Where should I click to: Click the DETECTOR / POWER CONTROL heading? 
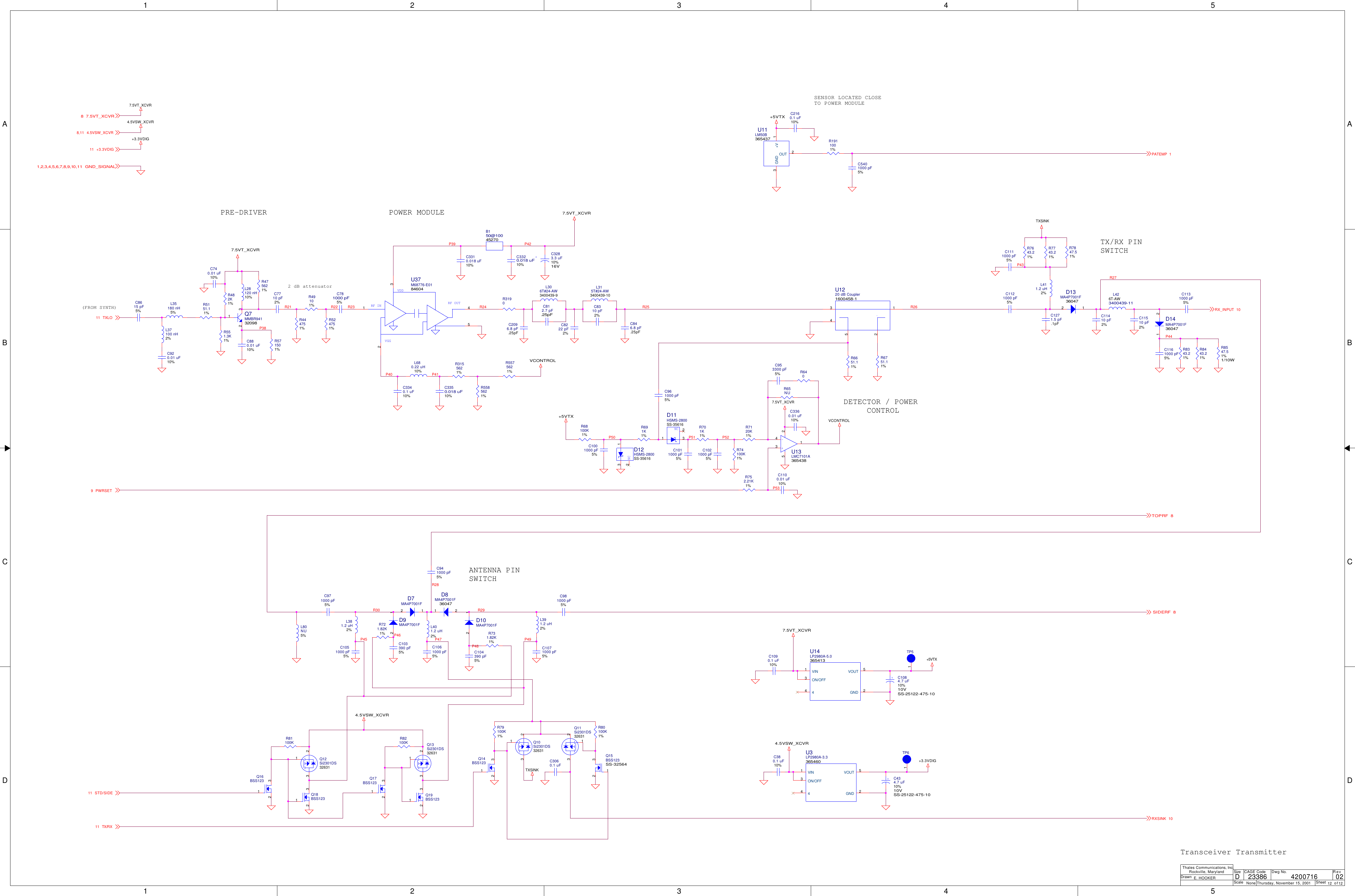point(880,406)
